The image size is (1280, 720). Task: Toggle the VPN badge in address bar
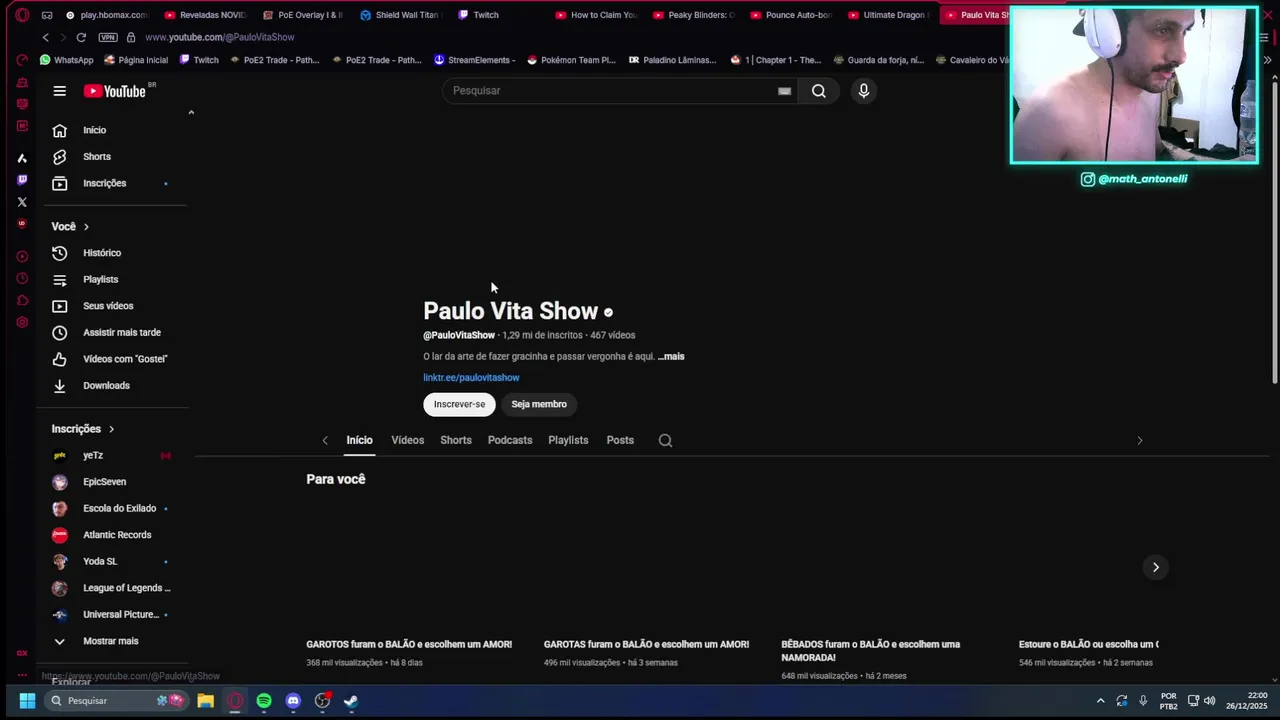(x=108, y=37)
